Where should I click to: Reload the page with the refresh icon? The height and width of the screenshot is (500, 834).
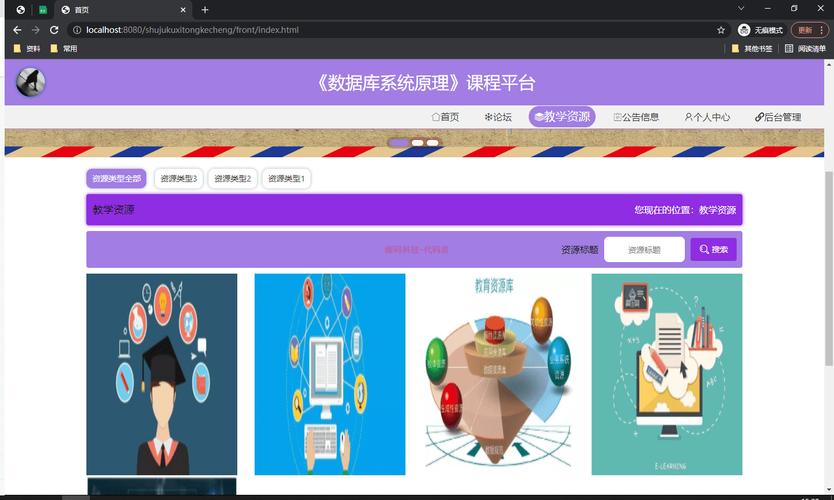[x=54, y=30]
